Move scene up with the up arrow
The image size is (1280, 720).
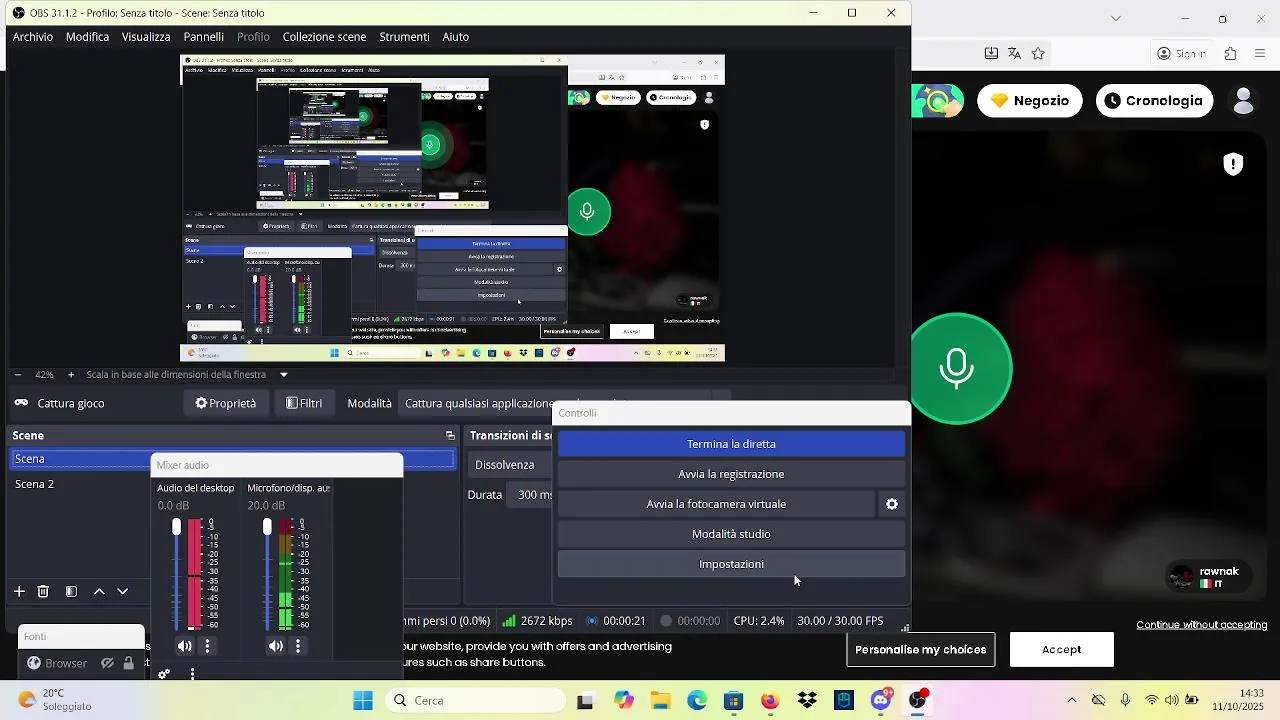click(99, 591)
